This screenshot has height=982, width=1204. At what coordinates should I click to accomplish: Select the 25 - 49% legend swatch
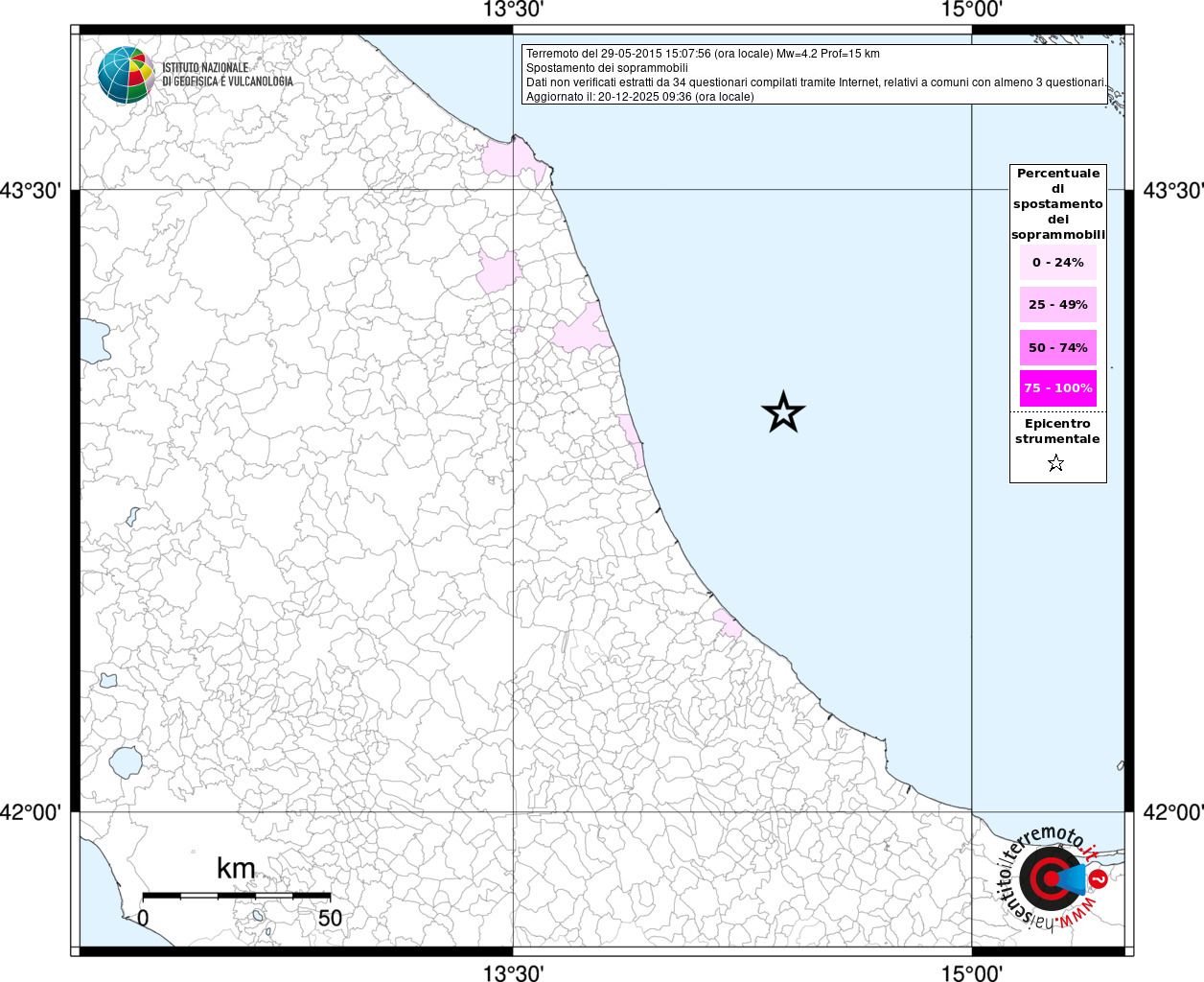tap(1058, 304)
